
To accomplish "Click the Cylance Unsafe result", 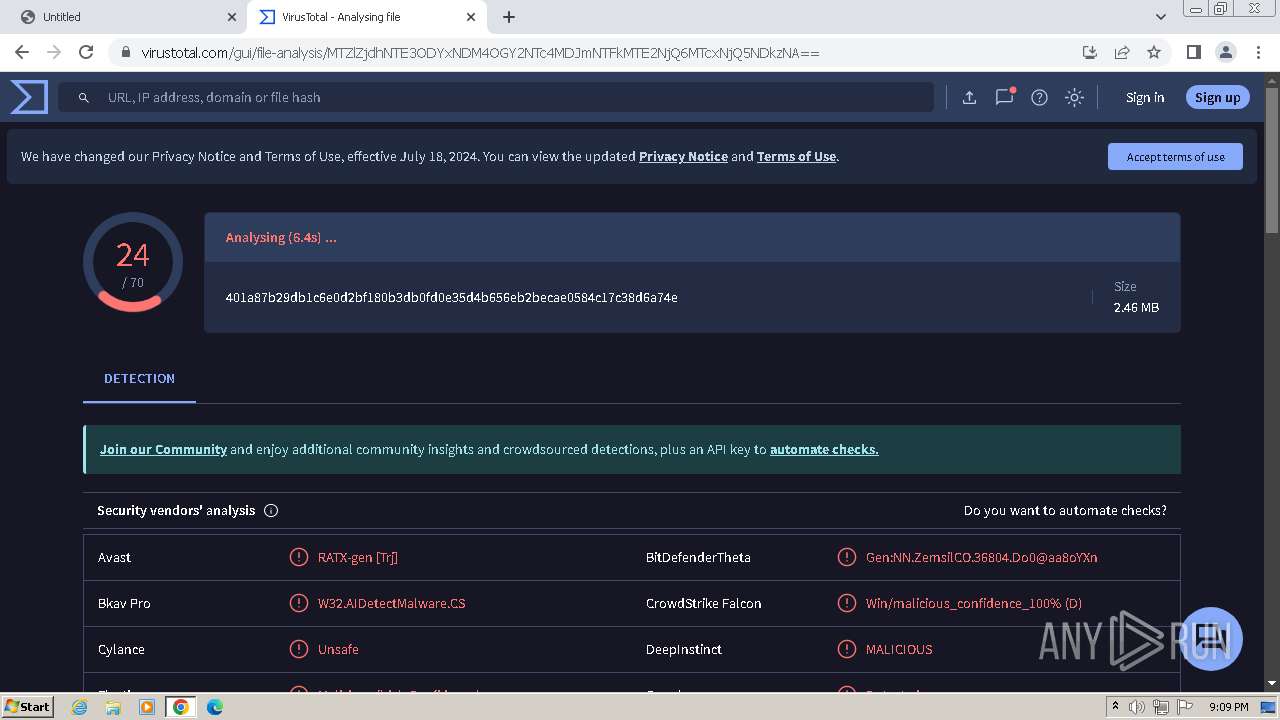I will click(x=338, y=649).
